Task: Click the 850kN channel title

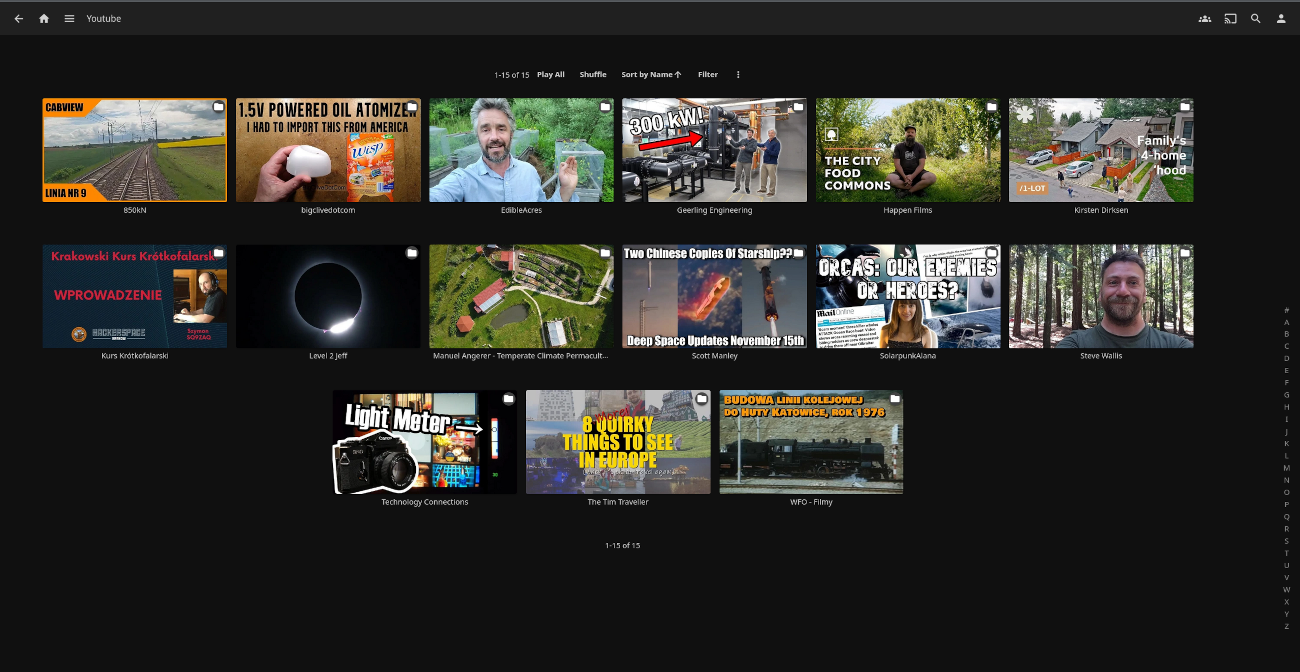Action: (135, 210)
